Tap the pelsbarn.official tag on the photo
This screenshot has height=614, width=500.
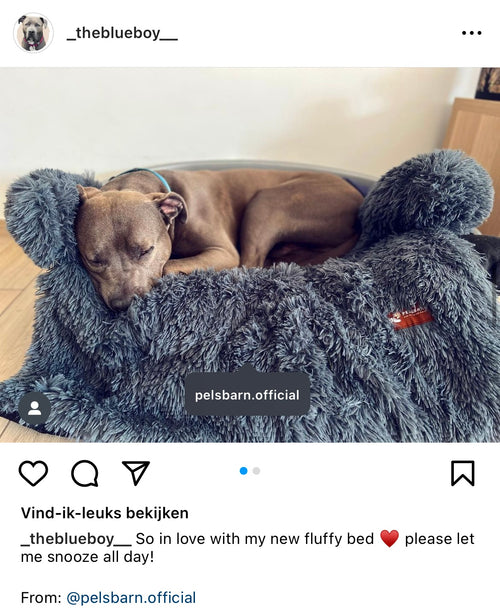point(247,395)
